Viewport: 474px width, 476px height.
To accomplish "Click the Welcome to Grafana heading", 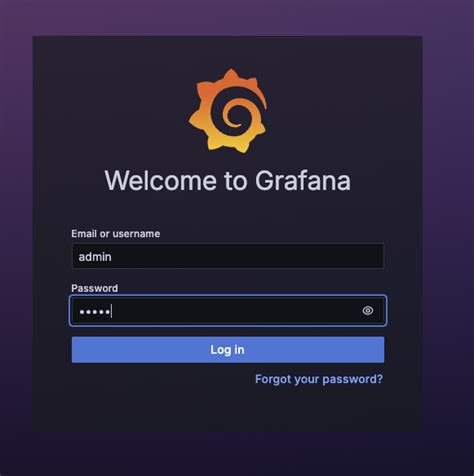I will coord(228,180).
